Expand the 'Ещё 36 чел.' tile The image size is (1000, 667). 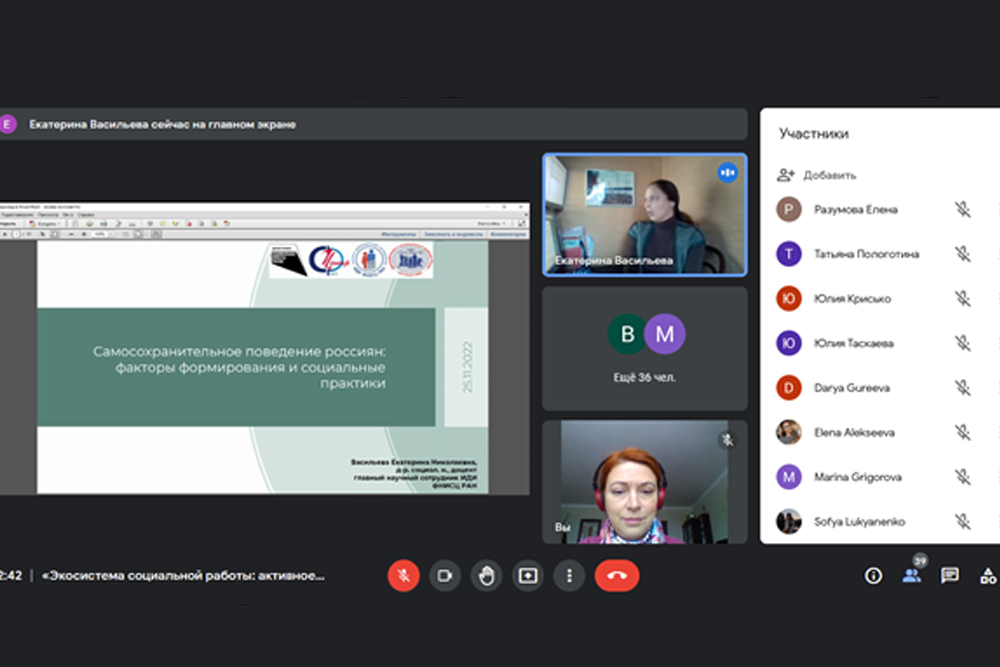click(x=644, y=348)
